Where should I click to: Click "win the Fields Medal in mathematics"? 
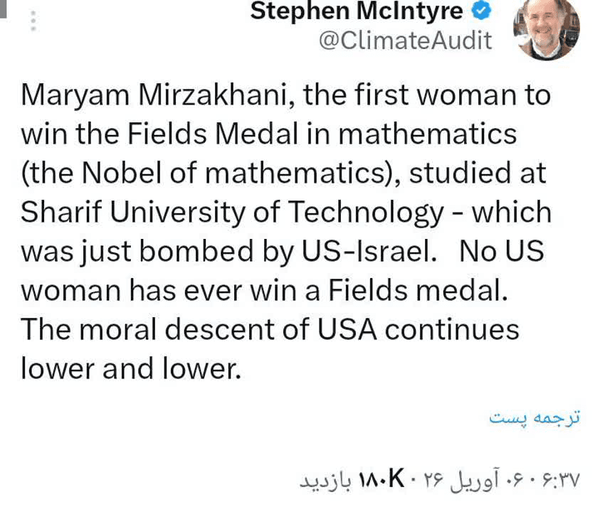[268, 135]
